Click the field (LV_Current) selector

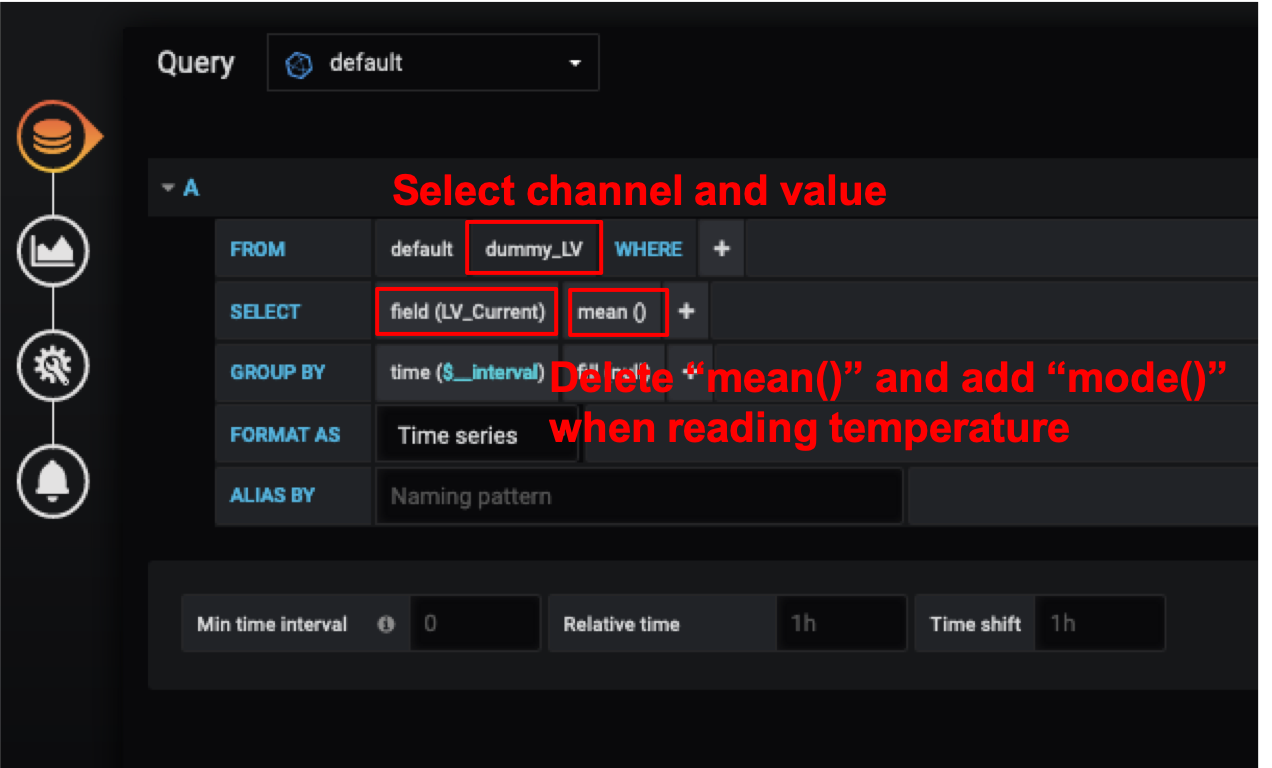[467, 312]
